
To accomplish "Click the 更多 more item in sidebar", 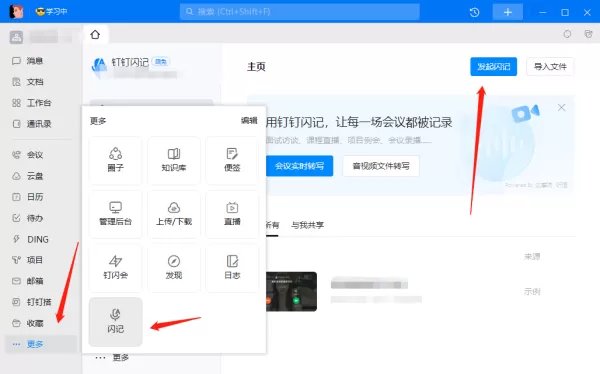I will tap(41, 344).
